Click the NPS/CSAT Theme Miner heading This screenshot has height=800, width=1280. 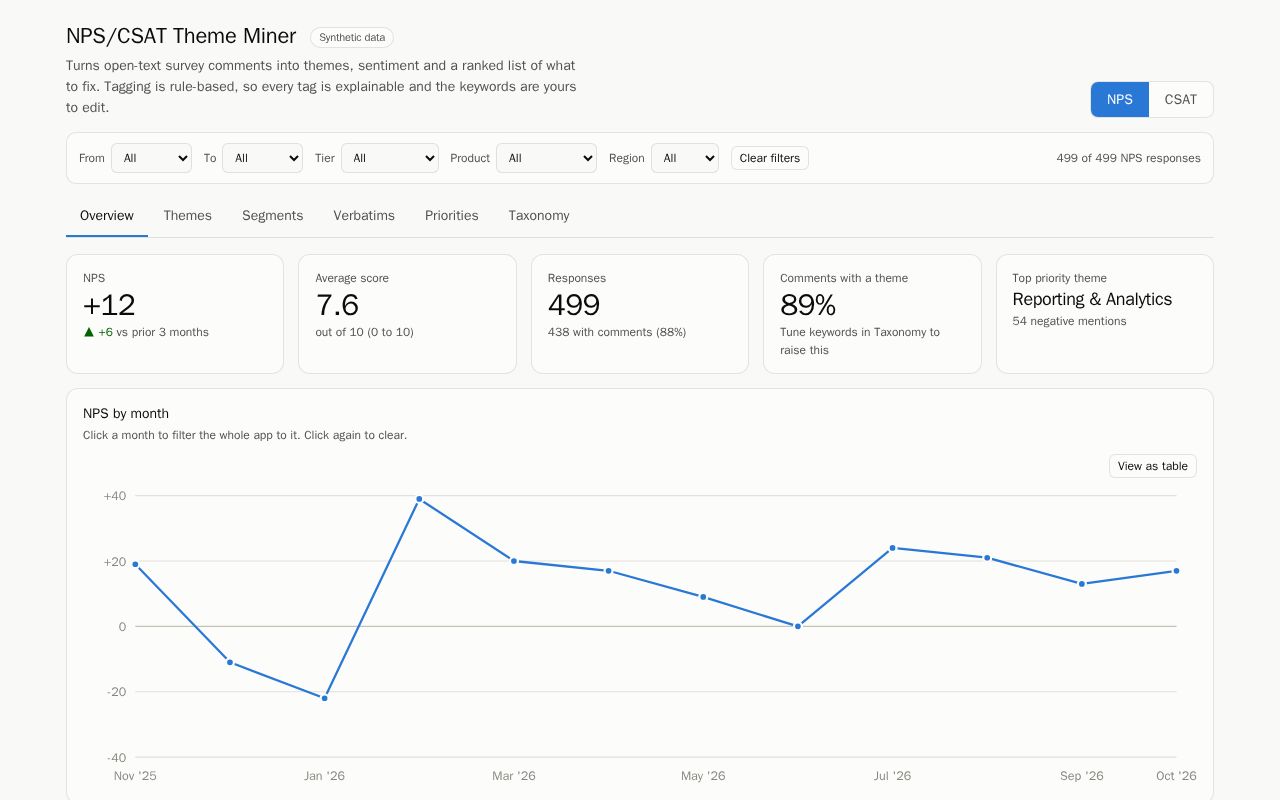tap(181, 36)
